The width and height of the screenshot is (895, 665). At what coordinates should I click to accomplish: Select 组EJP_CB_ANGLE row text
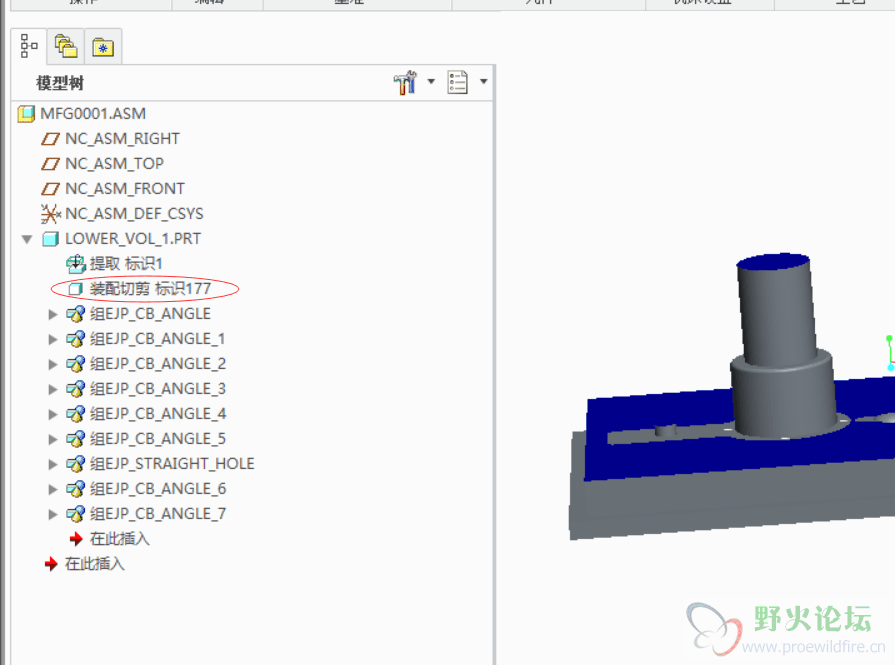point(151,314)
